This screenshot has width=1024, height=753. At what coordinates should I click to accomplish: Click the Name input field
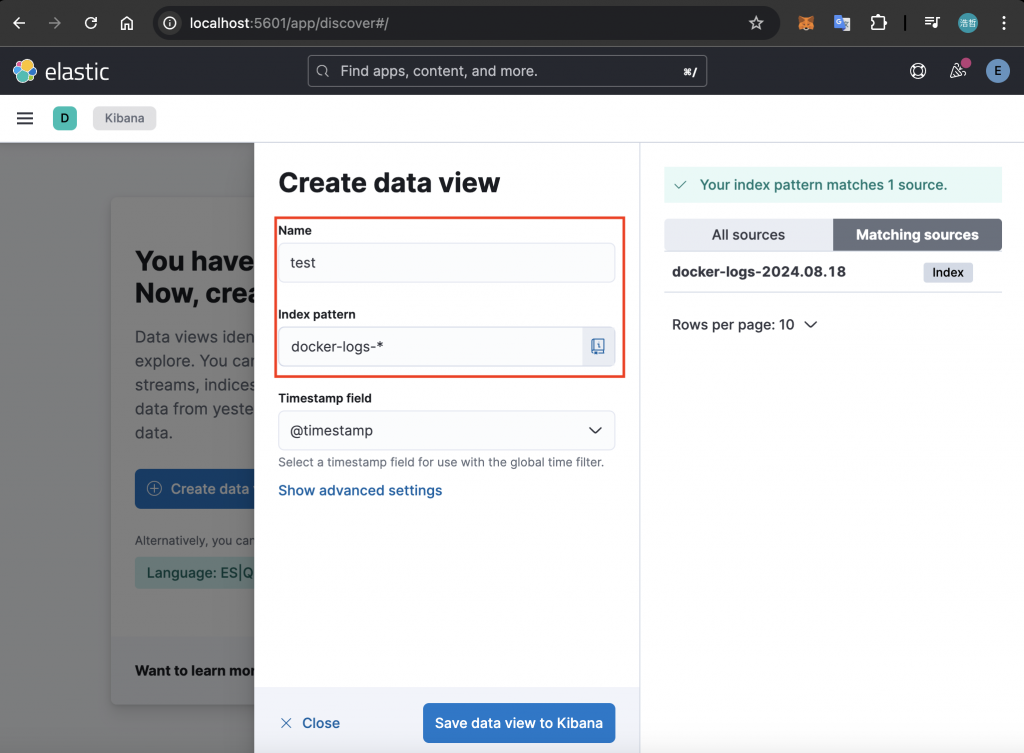[x=446, y=263]
